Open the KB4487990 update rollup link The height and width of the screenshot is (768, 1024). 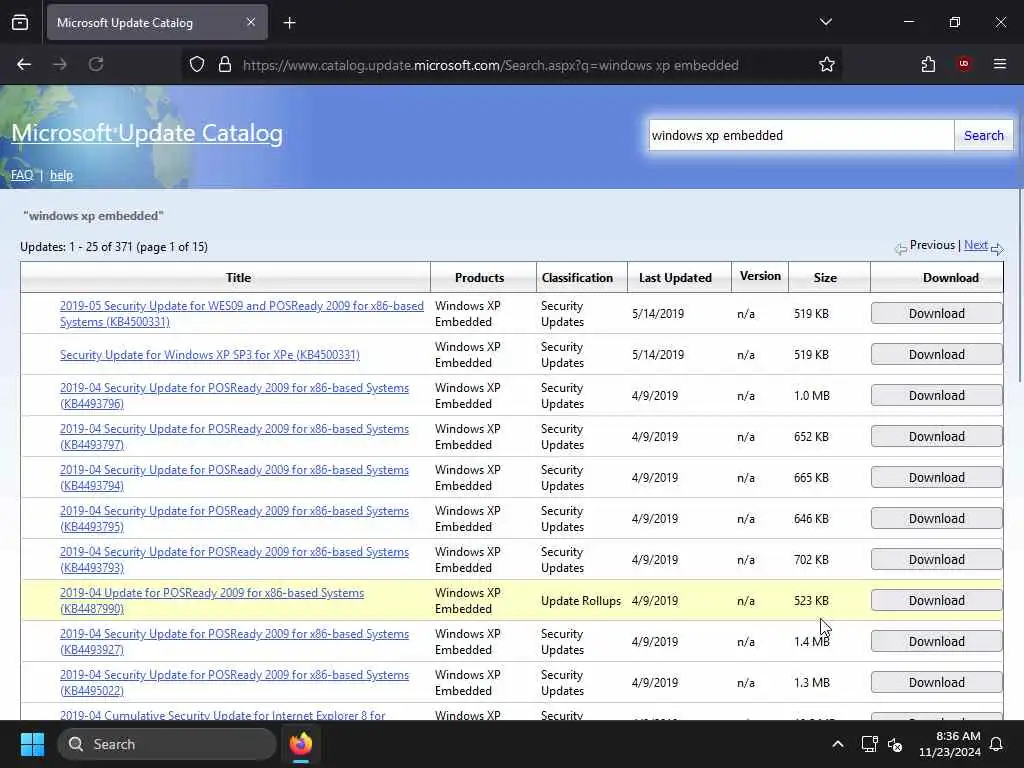point(212,601)
